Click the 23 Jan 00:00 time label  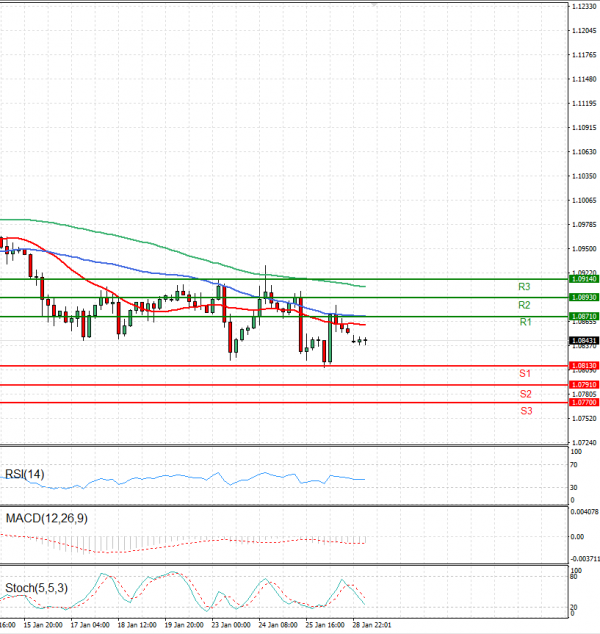(231, 625)
